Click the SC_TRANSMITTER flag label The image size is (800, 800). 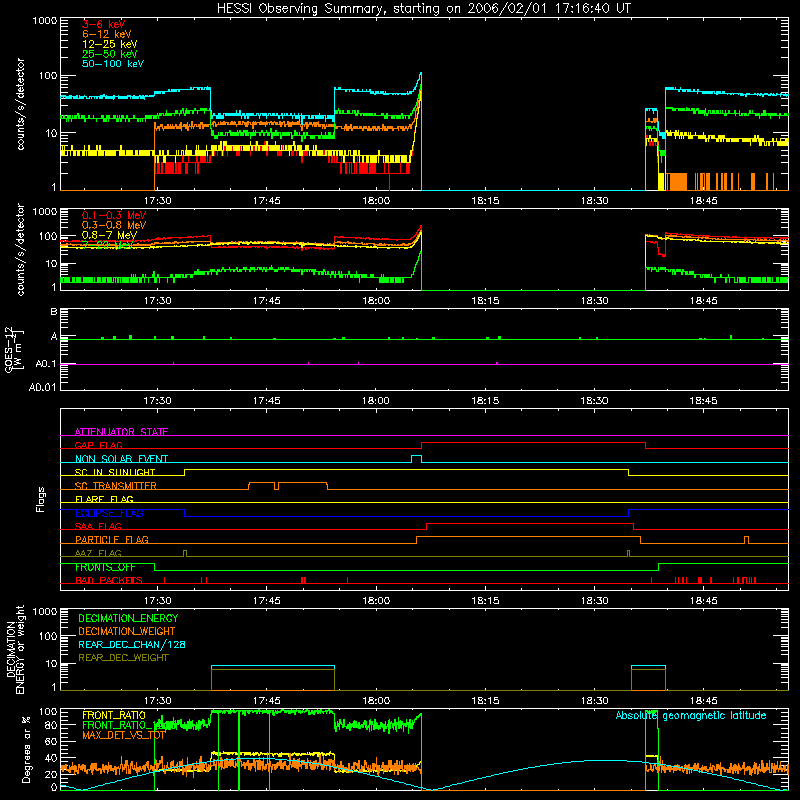(116, 486)
